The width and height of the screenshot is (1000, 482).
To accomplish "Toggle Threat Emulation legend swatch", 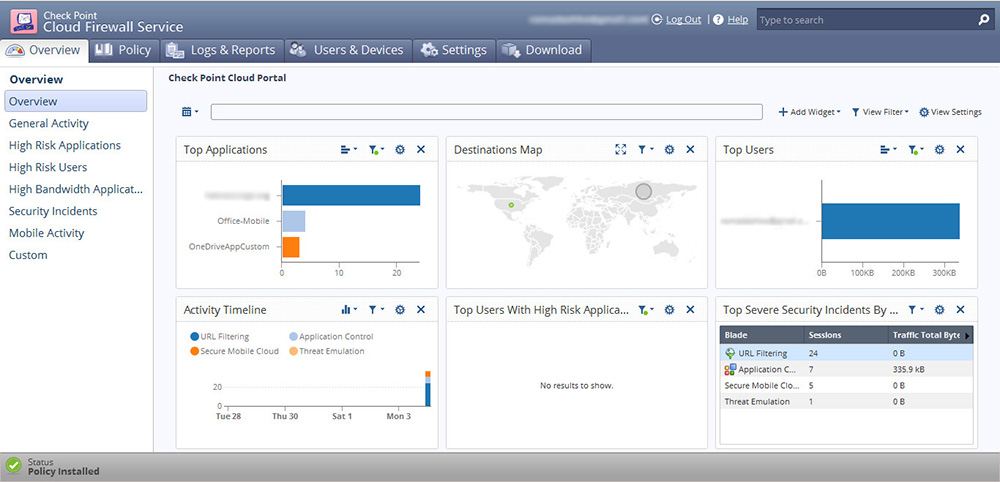I will point(293,351).
